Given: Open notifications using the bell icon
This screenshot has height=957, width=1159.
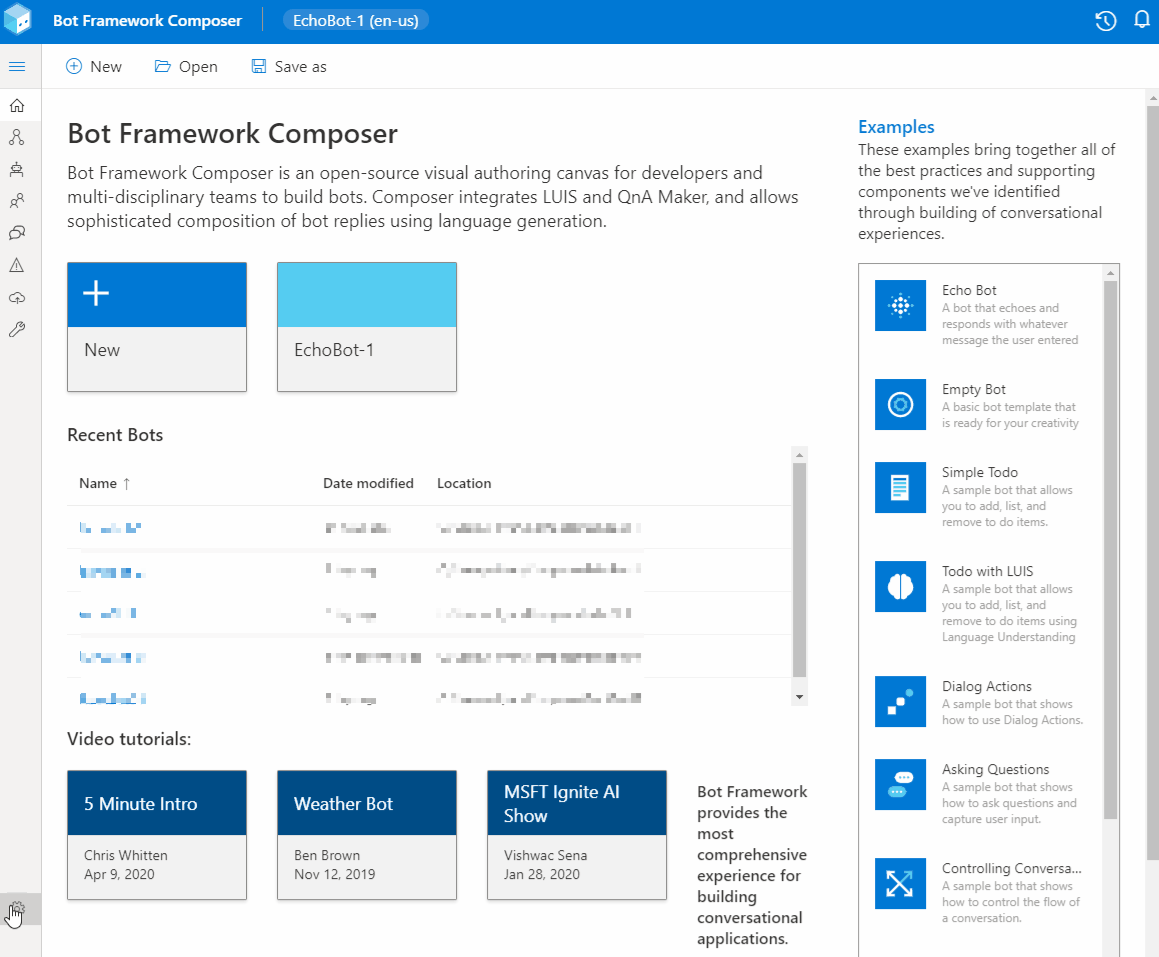Looking at the screenshot, I should tap(1140, 20).
